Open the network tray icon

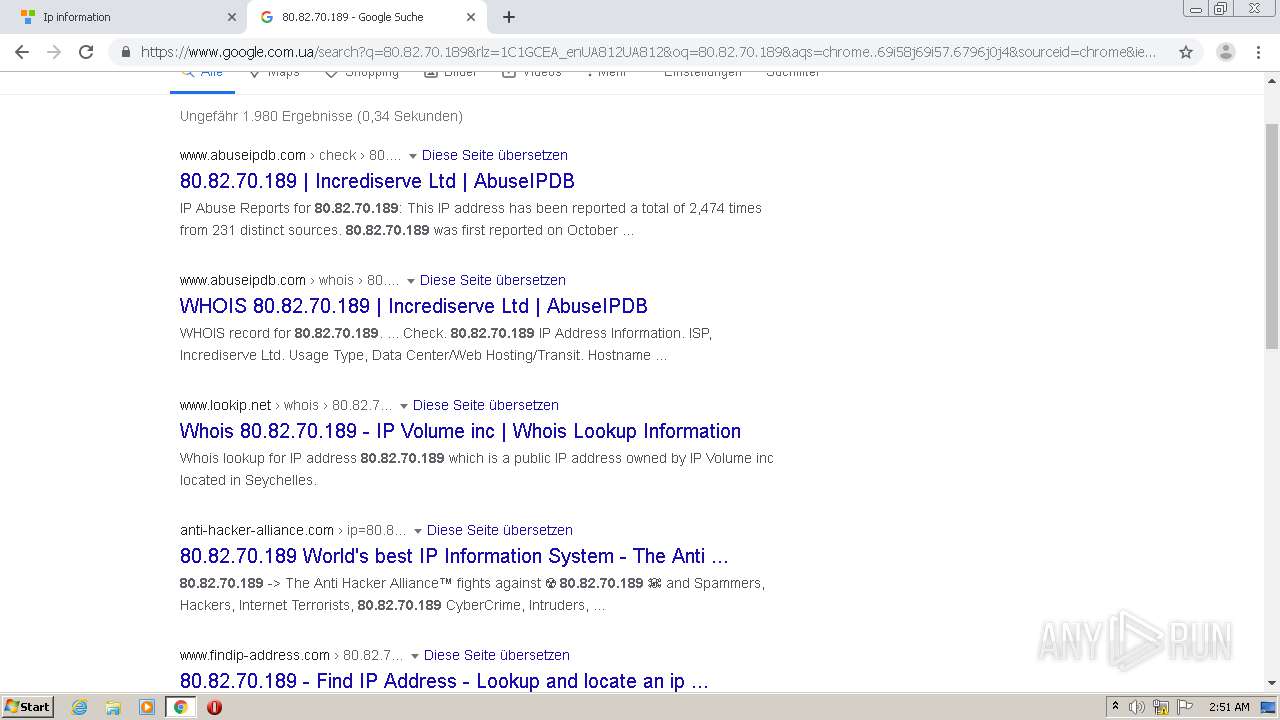(x=1161, y=707)
